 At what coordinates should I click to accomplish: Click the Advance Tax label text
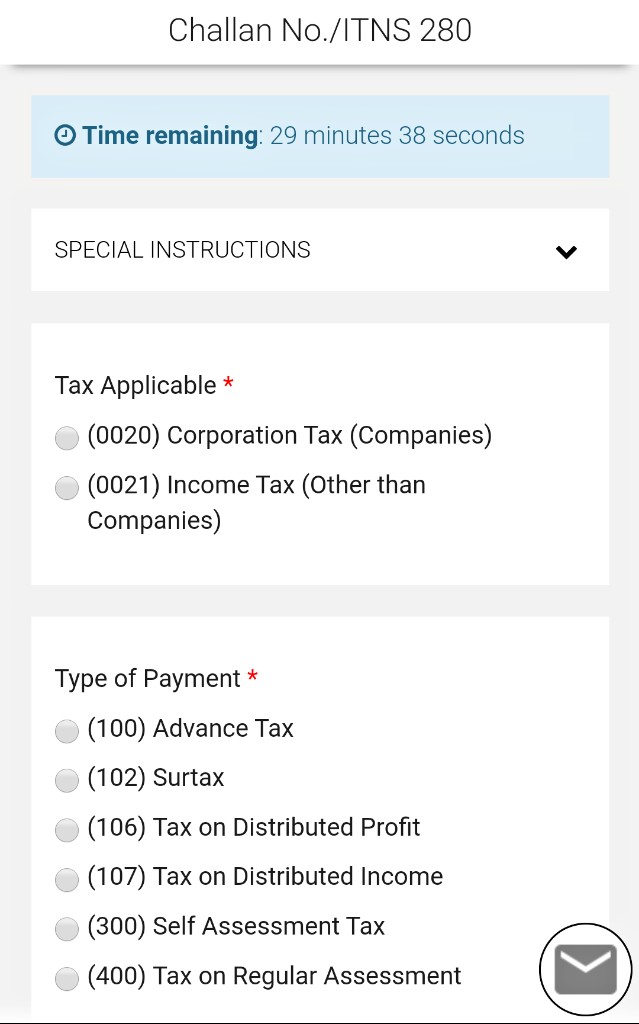coord(223,728)
